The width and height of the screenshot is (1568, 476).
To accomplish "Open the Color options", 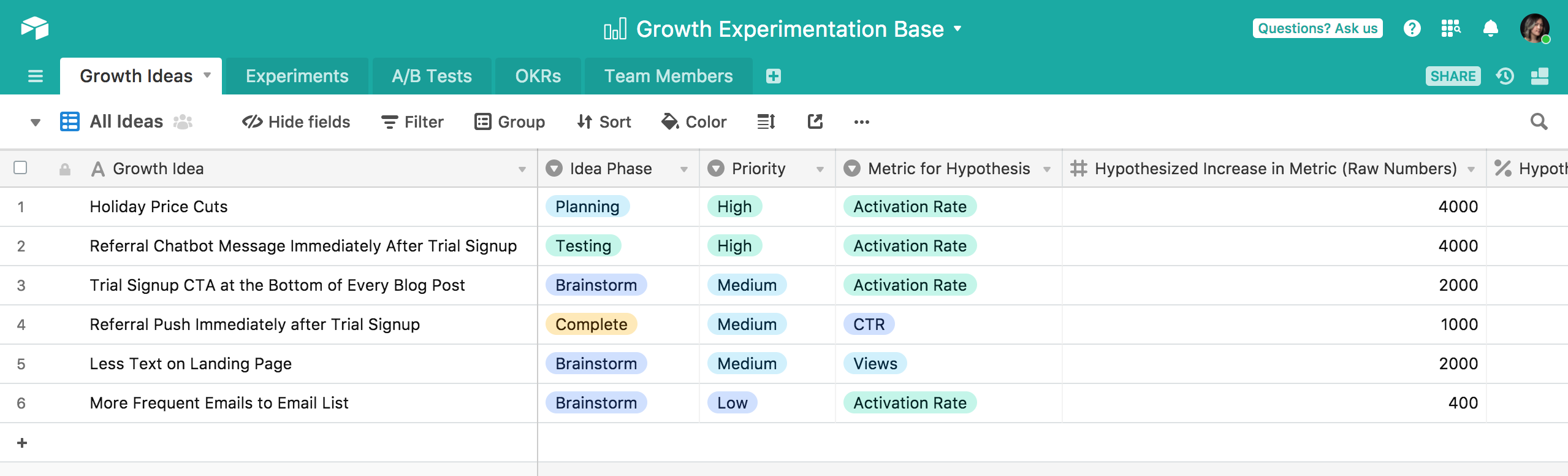I will pos(694,121).
